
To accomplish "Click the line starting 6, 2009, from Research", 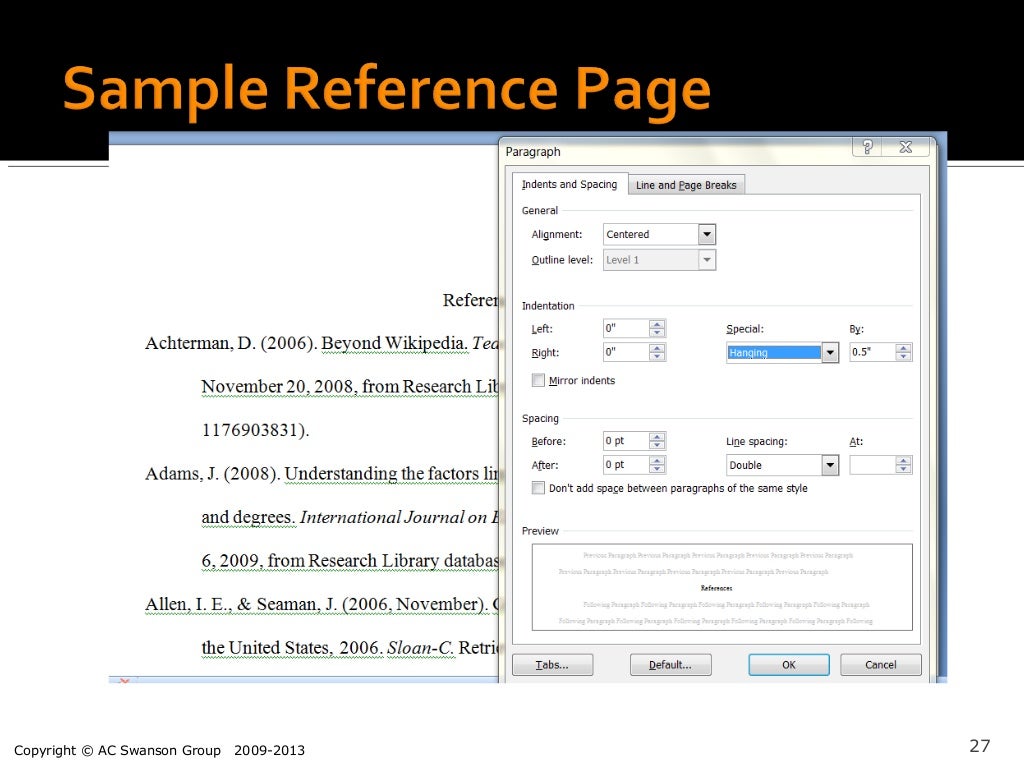I will pos(349,561).
